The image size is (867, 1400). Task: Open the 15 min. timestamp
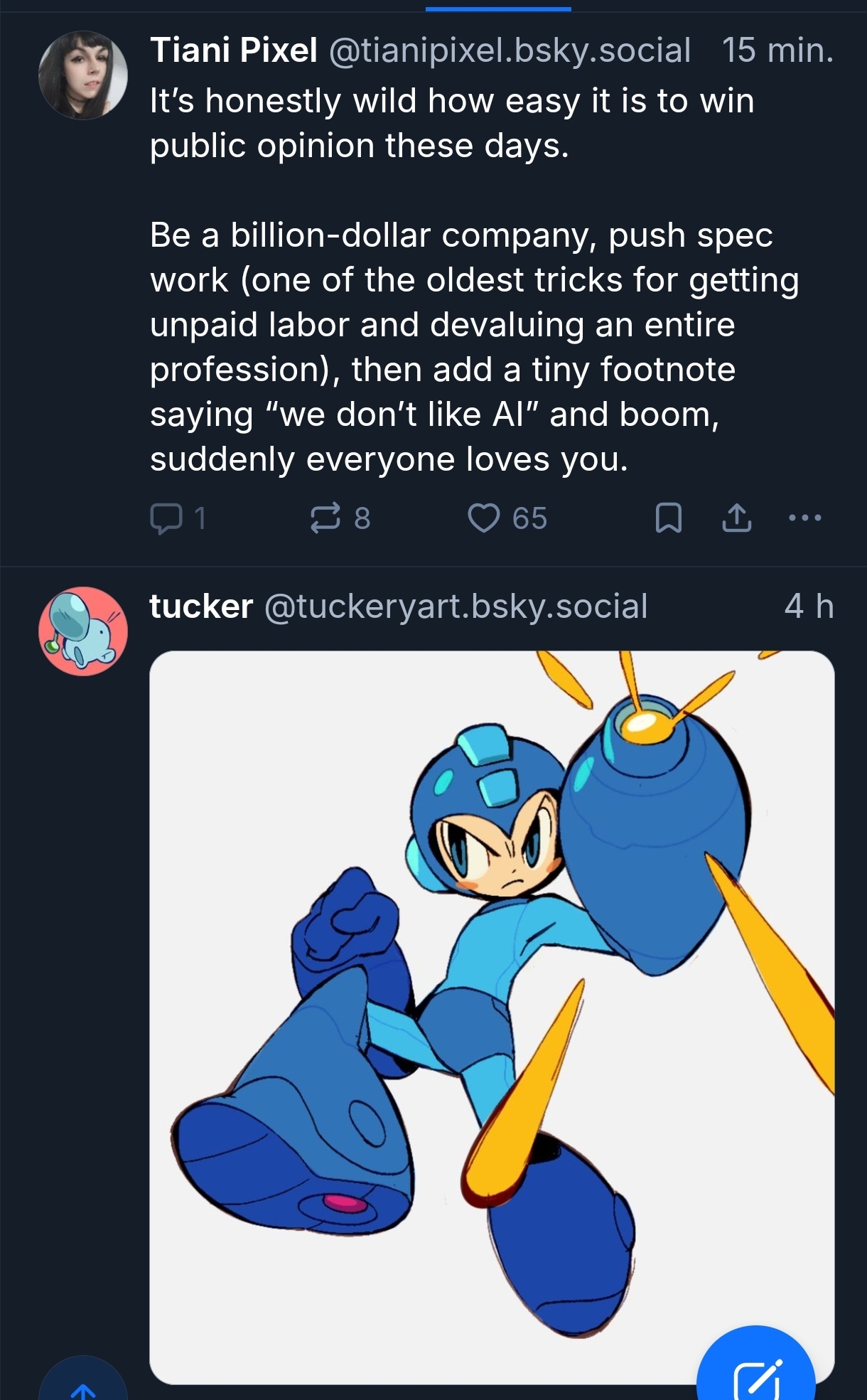(x=777, y=50)
